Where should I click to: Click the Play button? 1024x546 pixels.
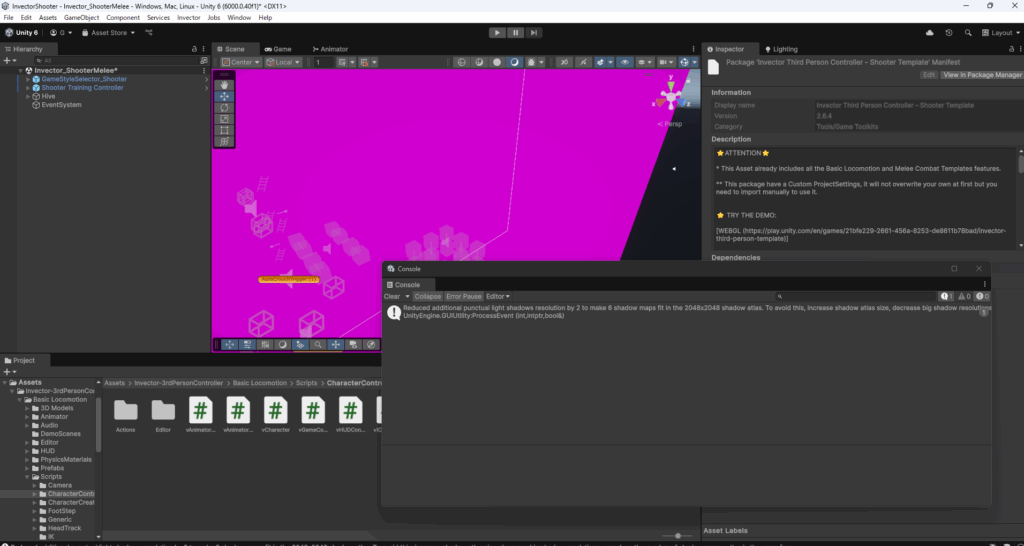497,33
